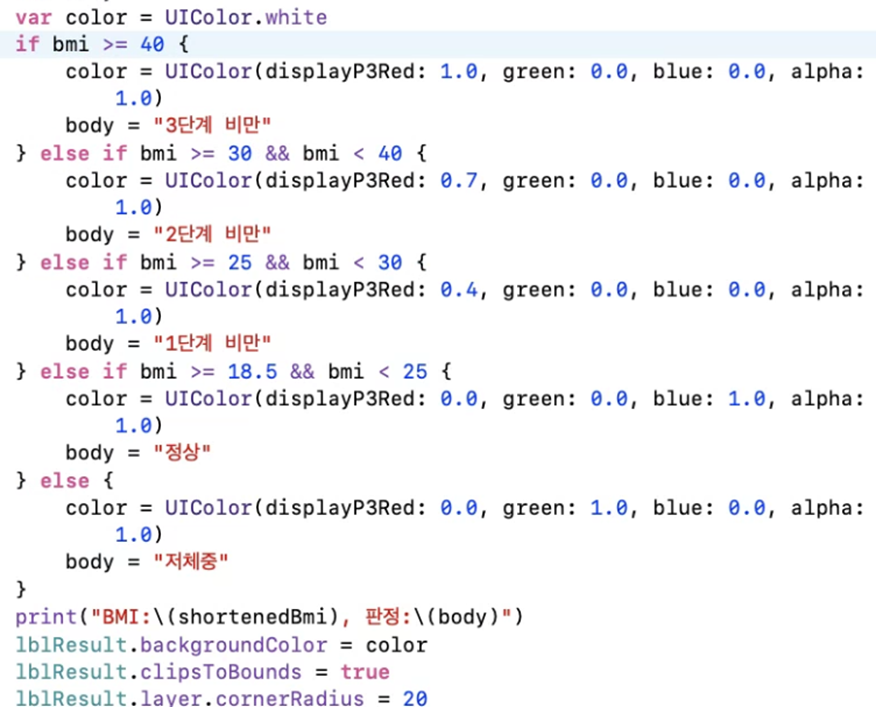Click the 'var' keyword declaring color
Image resolution: width=876 pixels, height=707 pixels.
tap(34, 17)
